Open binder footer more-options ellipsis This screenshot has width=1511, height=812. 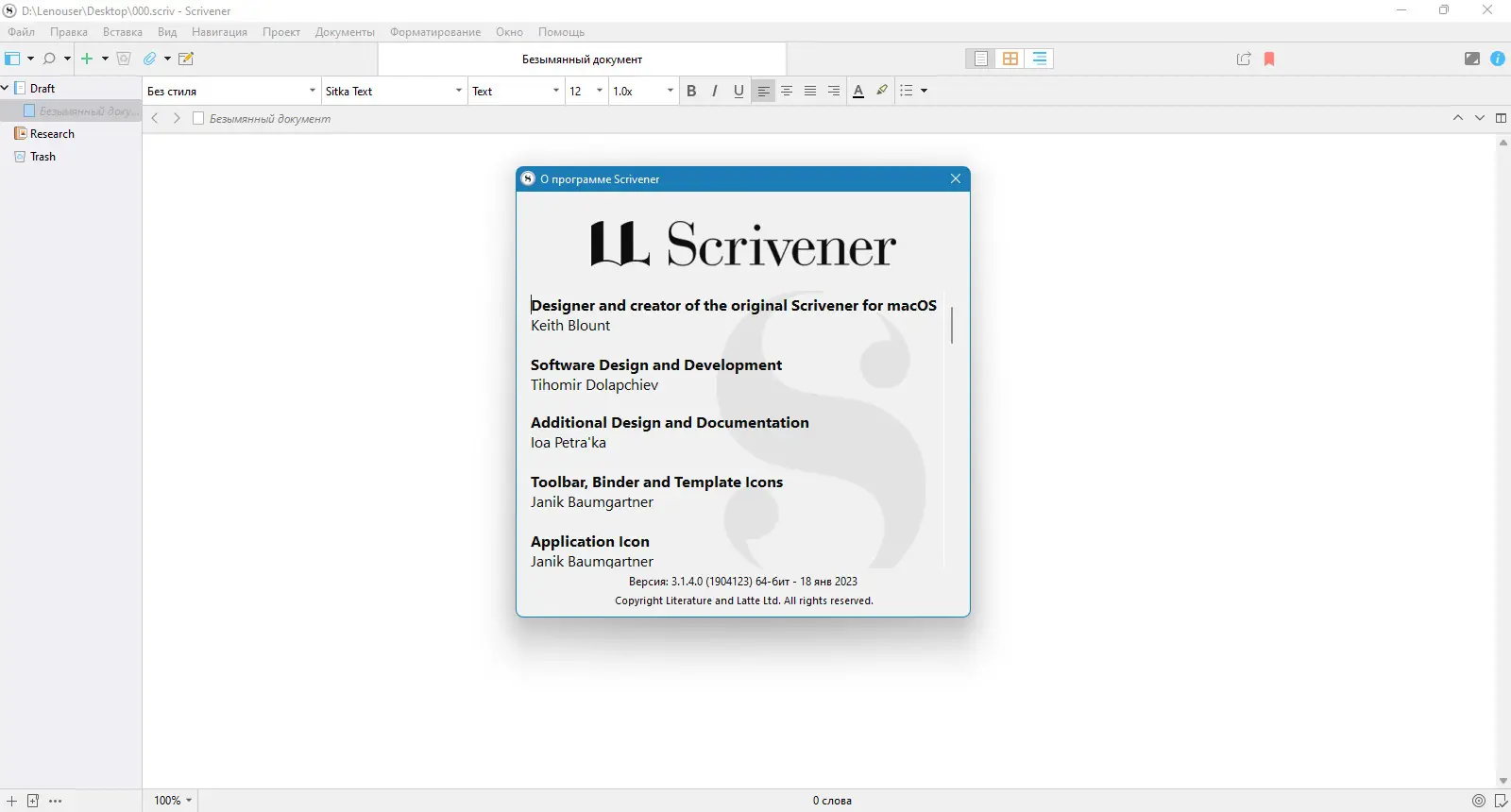(56, 801)
